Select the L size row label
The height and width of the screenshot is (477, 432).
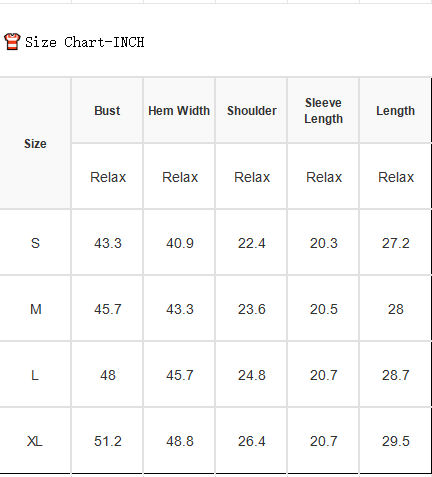35,375
